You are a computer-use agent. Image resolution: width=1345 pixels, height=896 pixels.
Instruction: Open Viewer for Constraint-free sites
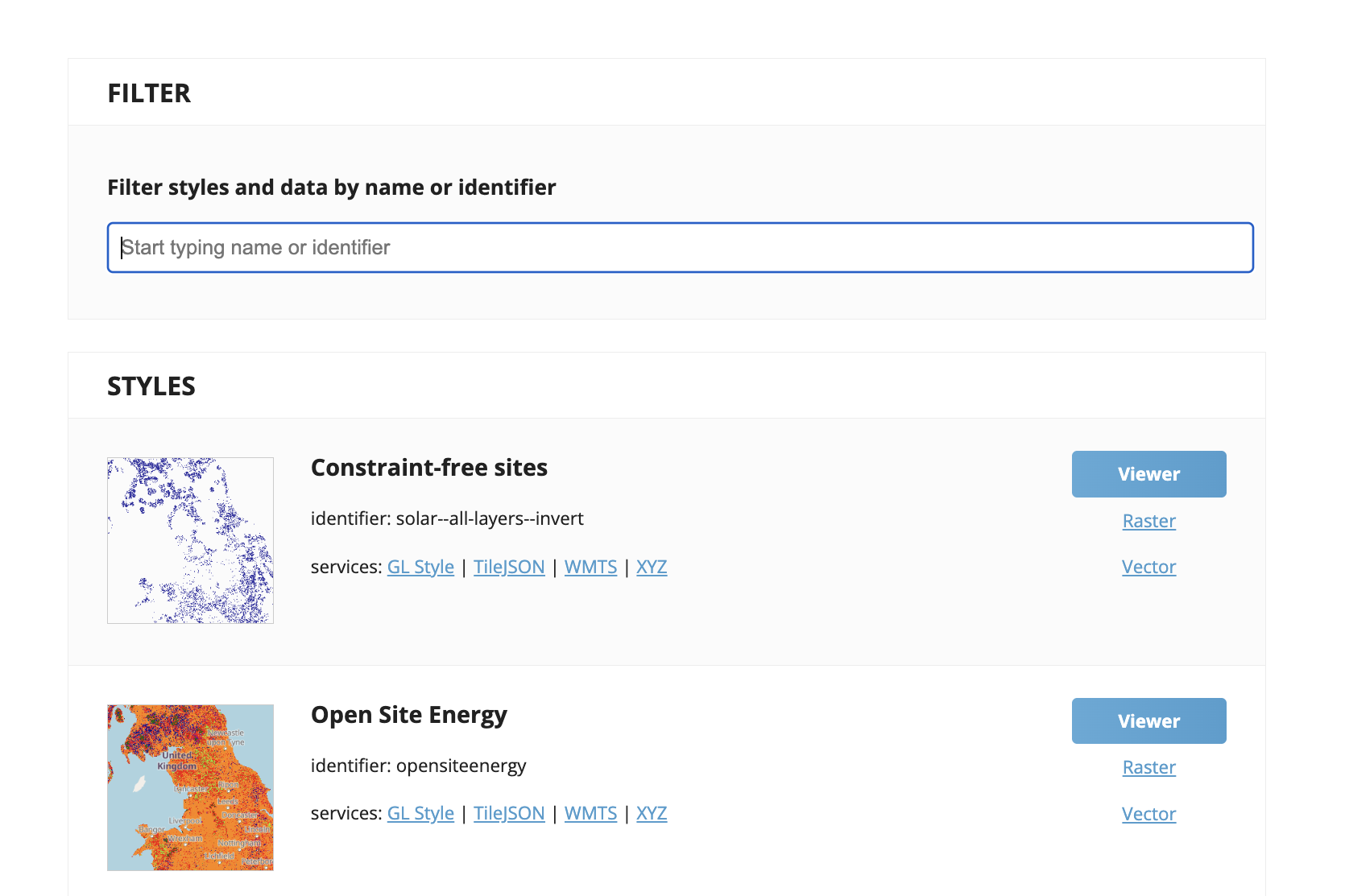coord(1148,474)
